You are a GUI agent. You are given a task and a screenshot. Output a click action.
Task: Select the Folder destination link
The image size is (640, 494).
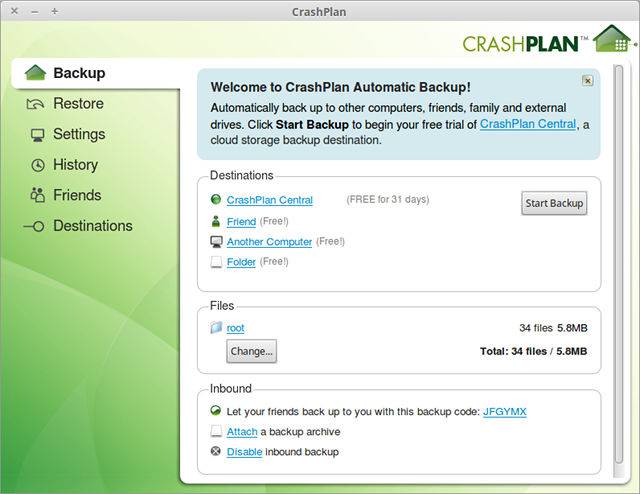tap(241, 262)
